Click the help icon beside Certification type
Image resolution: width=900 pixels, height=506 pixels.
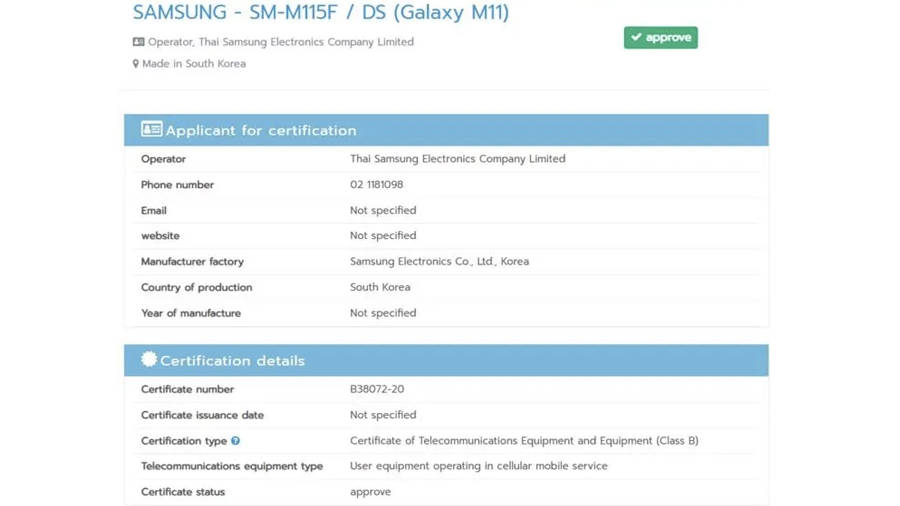(236, 441)
